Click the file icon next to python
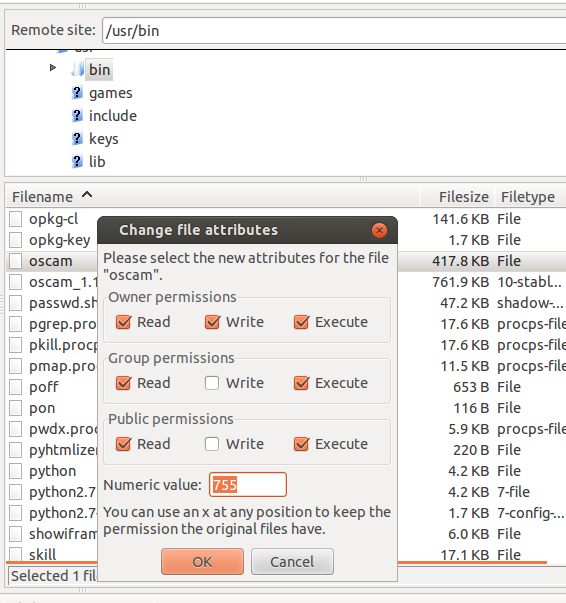This screenshot has height=603, width=566. tap(15, 471)
